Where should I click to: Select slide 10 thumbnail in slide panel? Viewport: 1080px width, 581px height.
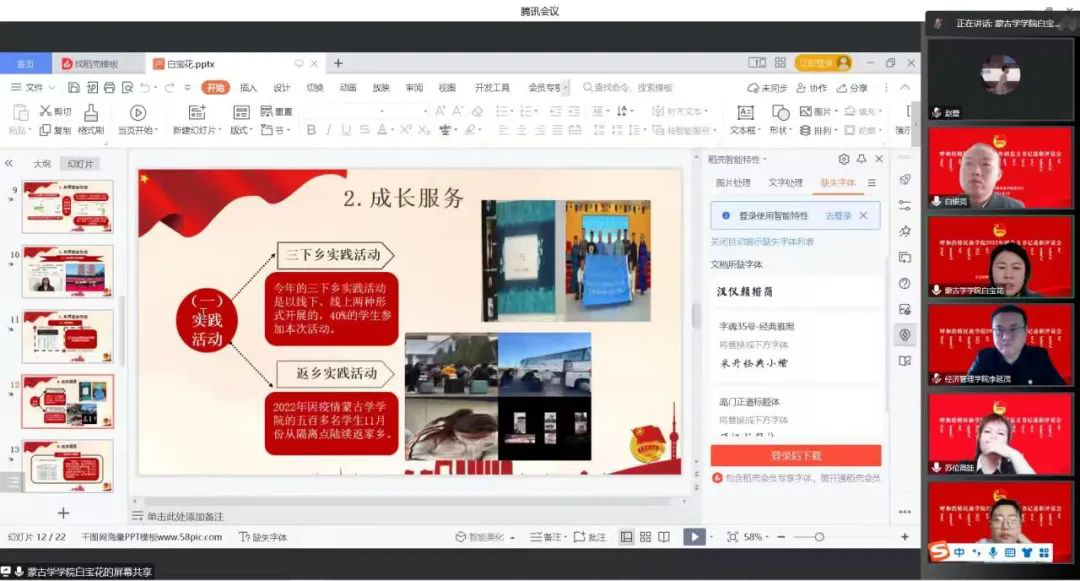(68, 271)
